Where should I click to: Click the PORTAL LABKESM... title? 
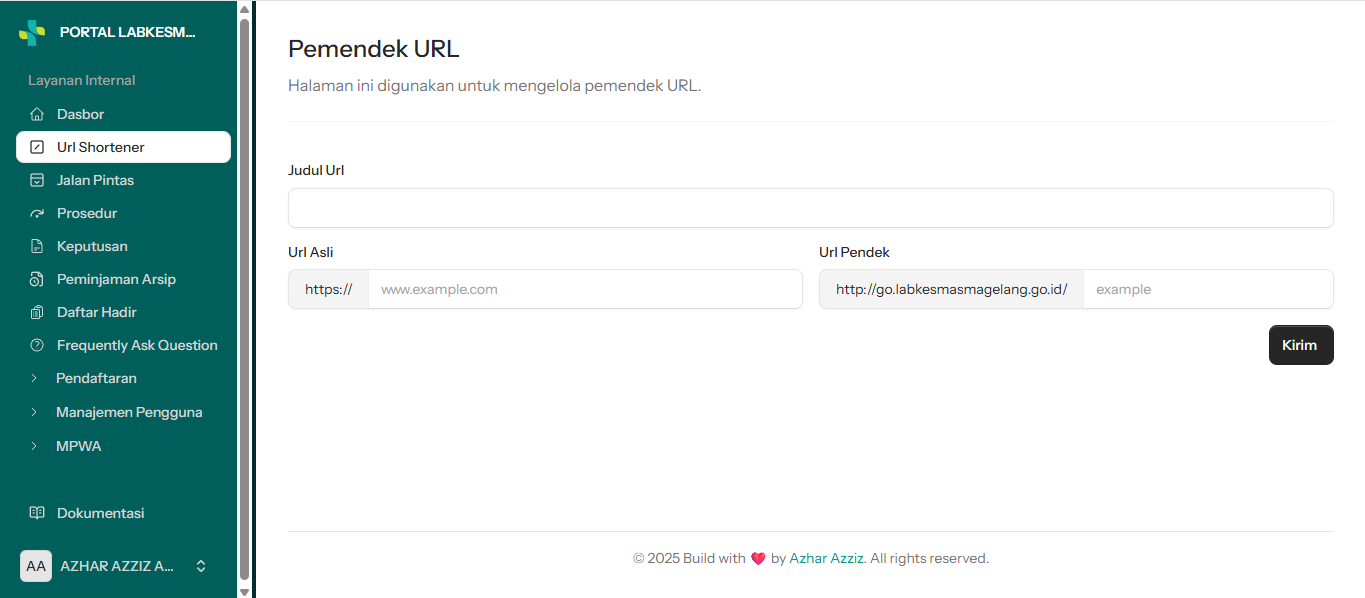pyautogui.click(x=127, y=32)
